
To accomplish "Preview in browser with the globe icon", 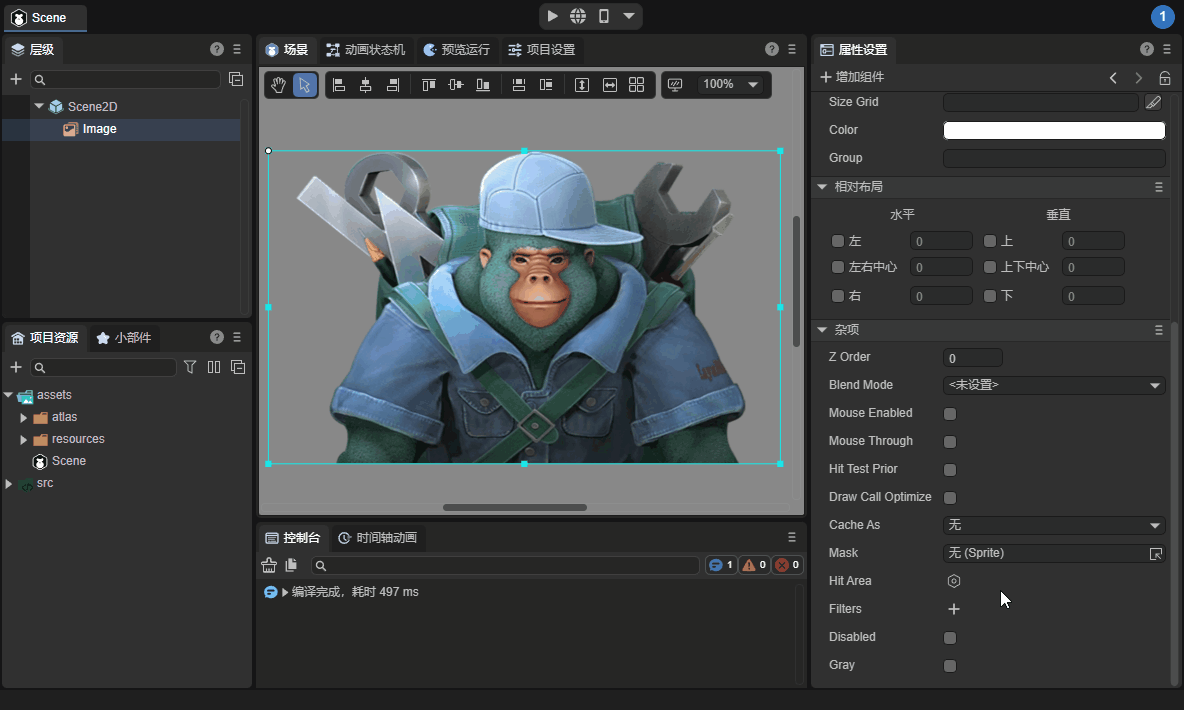I will [x=578, y=16].
